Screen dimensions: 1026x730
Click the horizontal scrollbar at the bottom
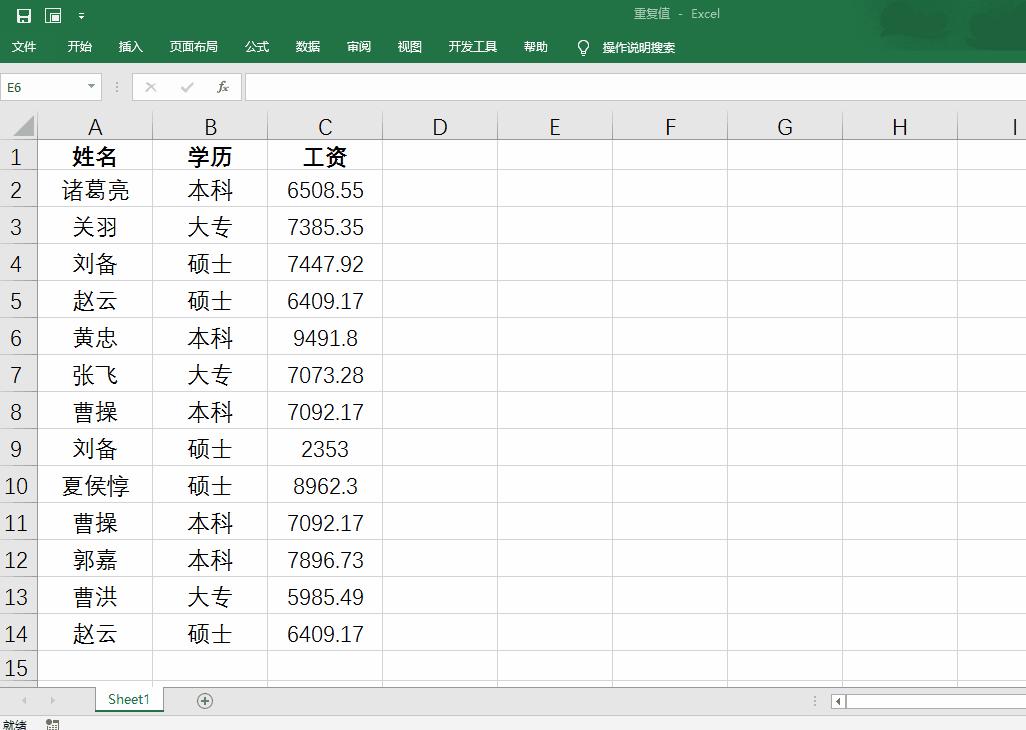coord(930,703)
